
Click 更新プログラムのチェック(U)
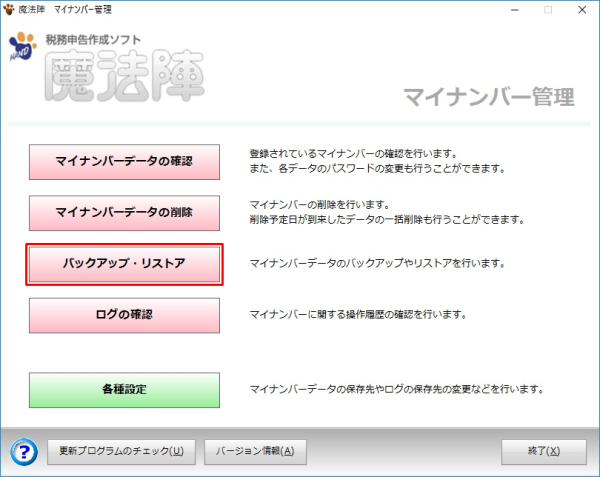[121, 450]
